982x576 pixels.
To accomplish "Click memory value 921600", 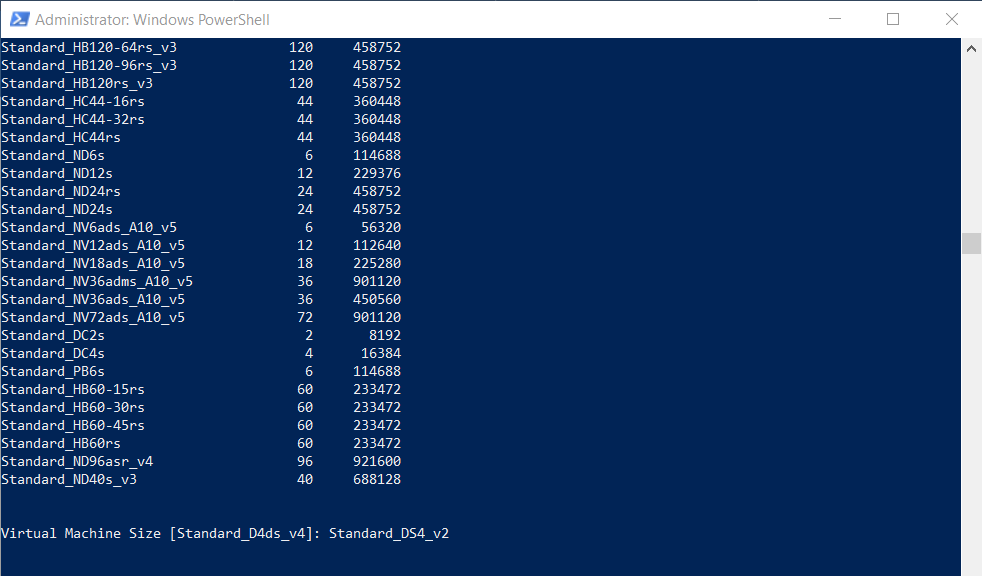I will point(377,461).
